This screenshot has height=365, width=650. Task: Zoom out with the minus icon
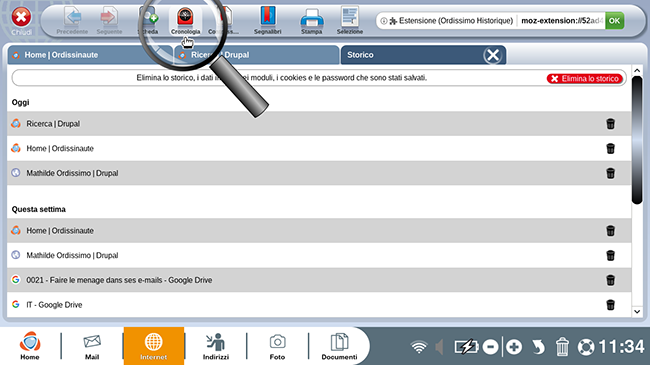tap(490, 347)
